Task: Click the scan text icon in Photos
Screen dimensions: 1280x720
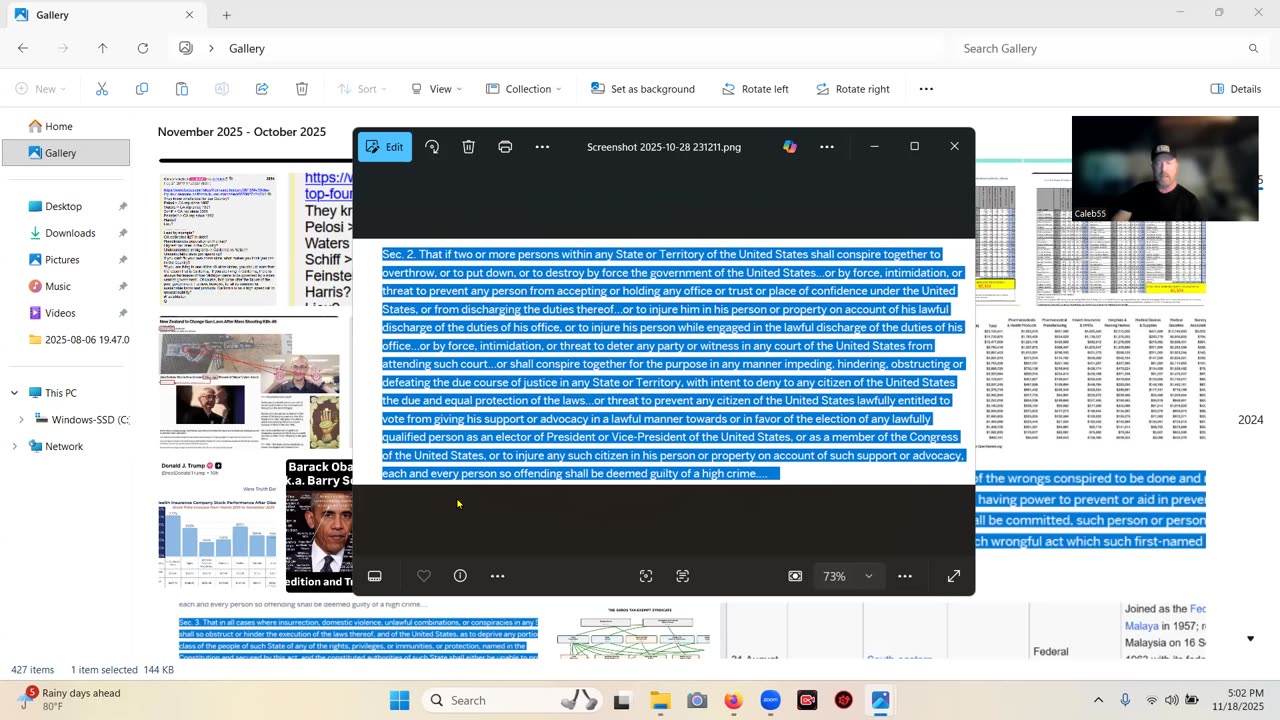Action: click(683, 576)
